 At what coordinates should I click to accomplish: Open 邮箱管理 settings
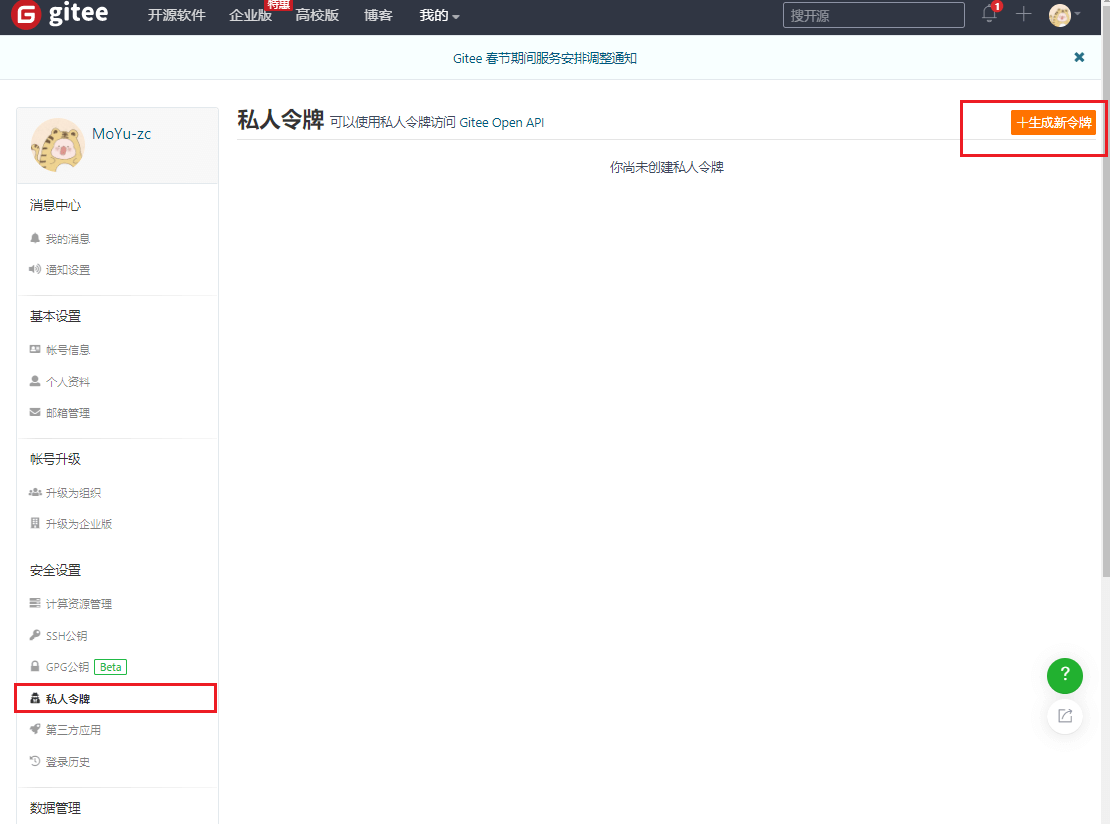pyautogui.click(x=68, y=413)
